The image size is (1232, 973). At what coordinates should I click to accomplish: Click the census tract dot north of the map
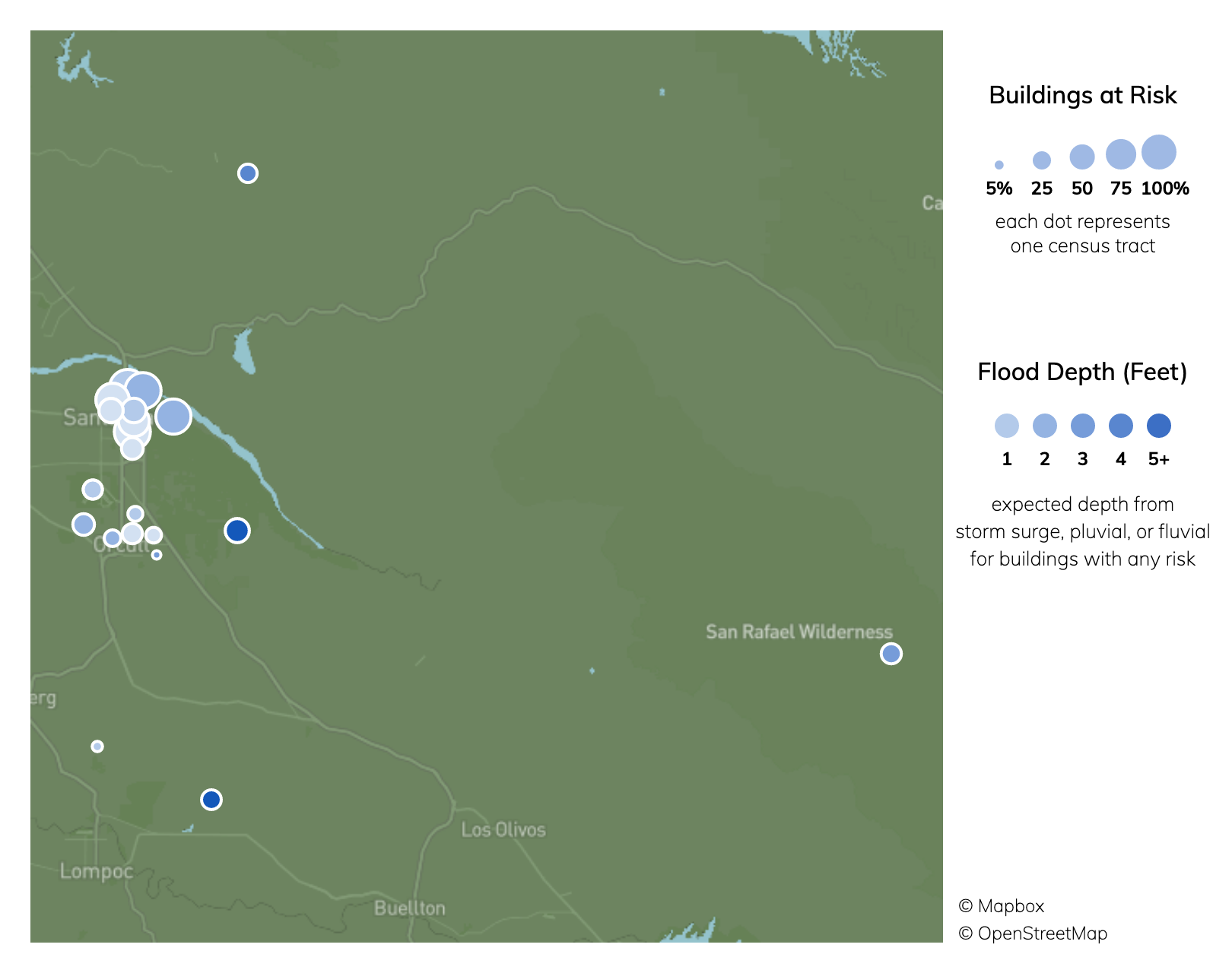click(x=248, y=173)
